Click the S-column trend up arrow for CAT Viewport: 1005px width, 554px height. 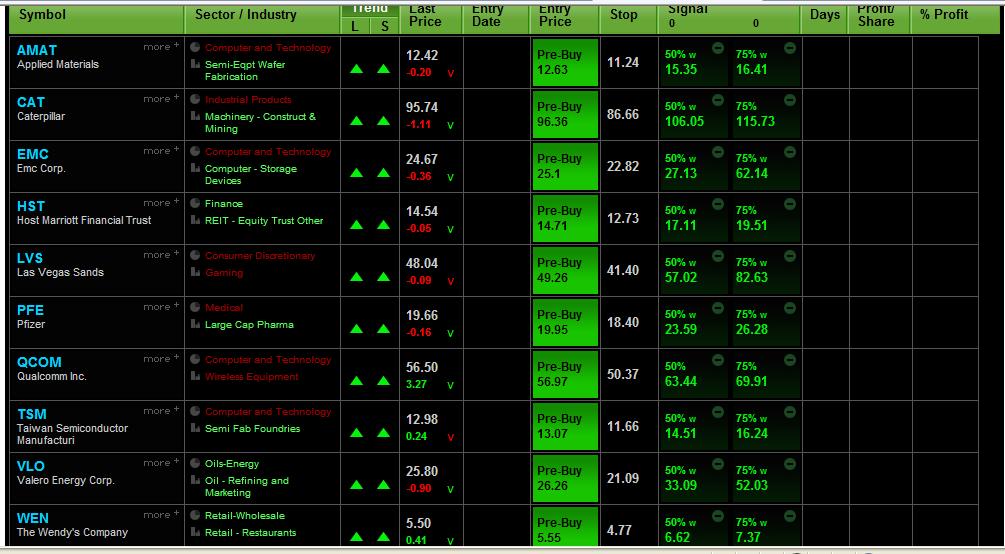click(383, 121)
